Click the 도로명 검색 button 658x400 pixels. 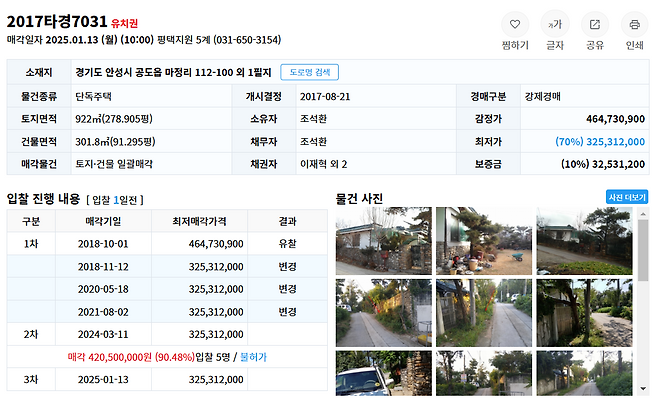[310, 72]
